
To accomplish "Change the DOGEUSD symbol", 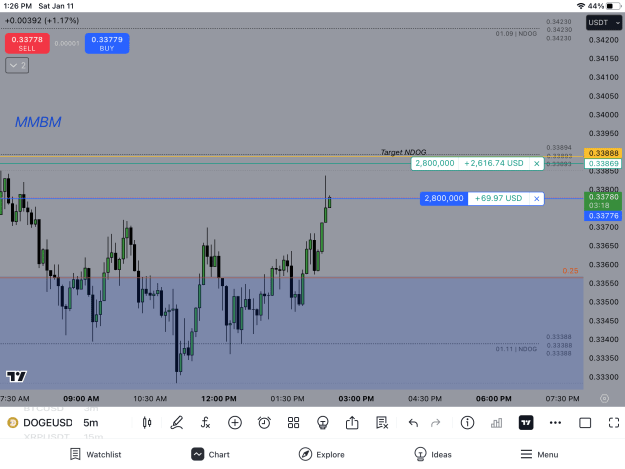I will click(48, 423).
